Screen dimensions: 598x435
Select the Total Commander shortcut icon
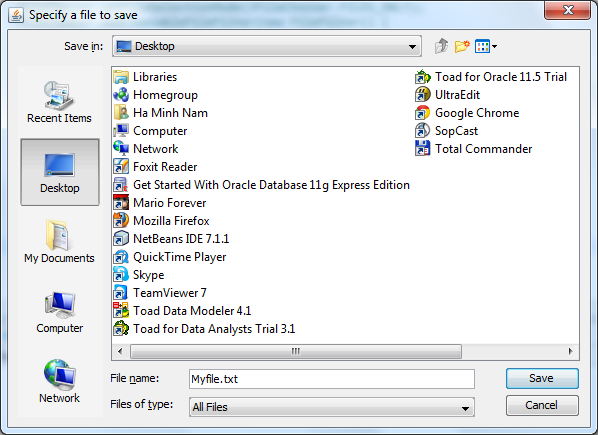[x=423, y=149]
